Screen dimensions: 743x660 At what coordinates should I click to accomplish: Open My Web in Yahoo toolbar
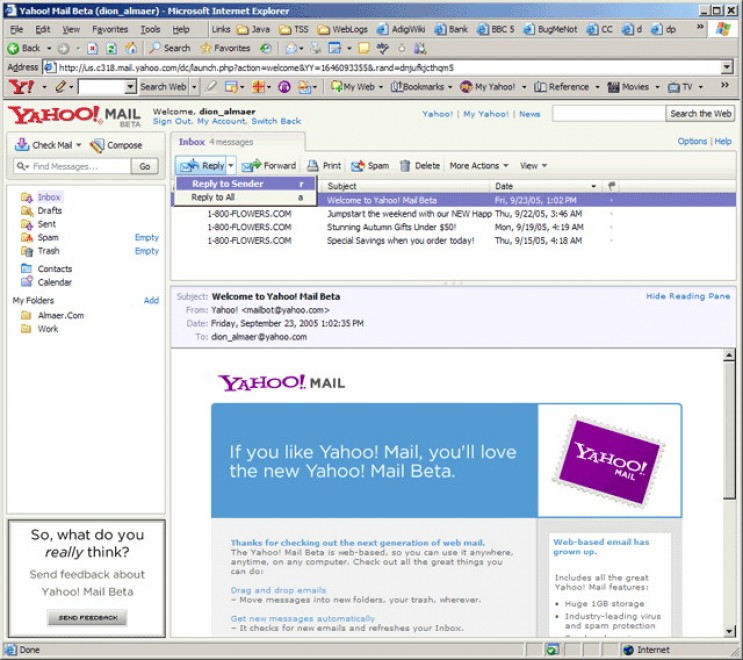pos(357,87)
